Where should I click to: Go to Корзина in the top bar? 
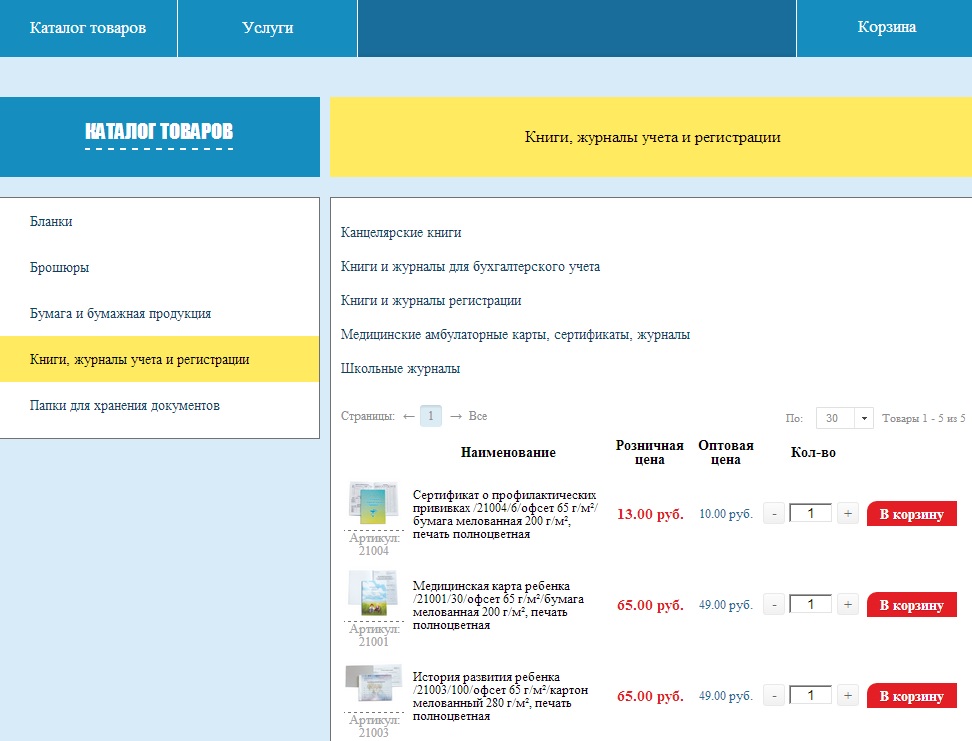click(886, 27)
